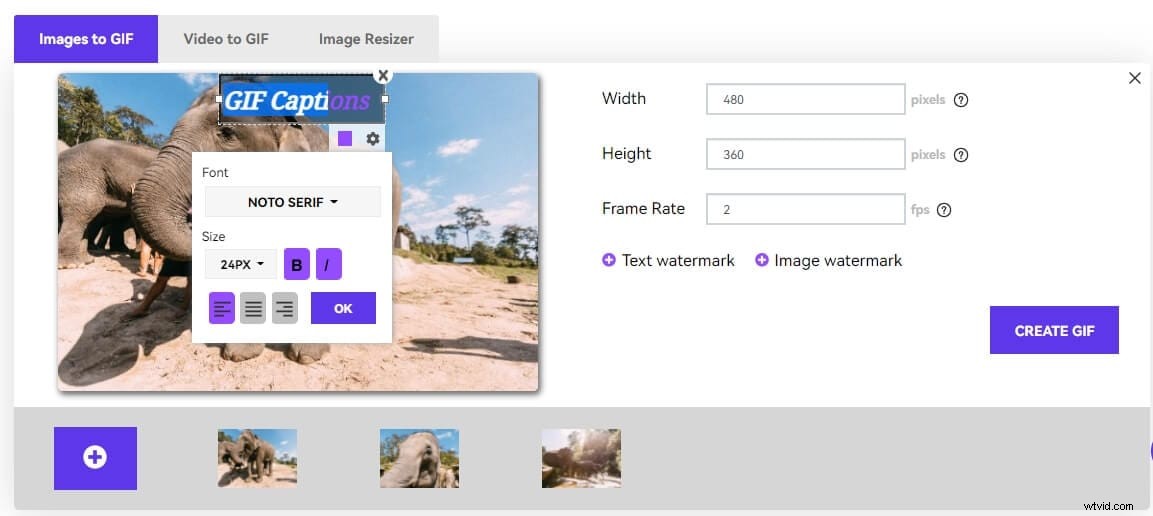The image size is (1153, 516).
Task: Go to the Image Resizer tab
Action: [366, 39]
